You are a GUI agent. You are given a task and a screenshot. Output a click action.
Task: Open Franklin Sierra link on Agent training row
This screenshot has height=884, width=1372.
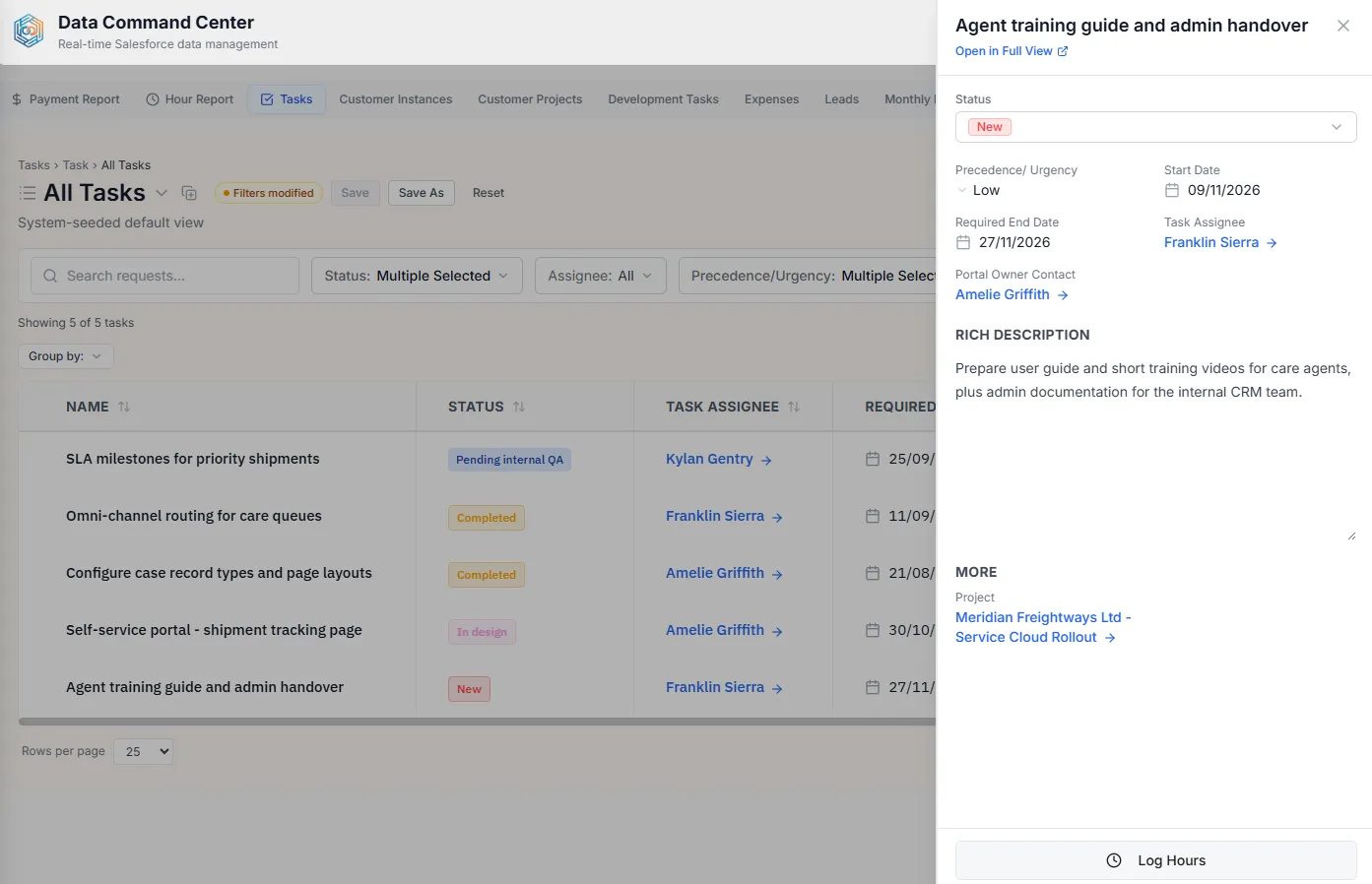[724, 687]
